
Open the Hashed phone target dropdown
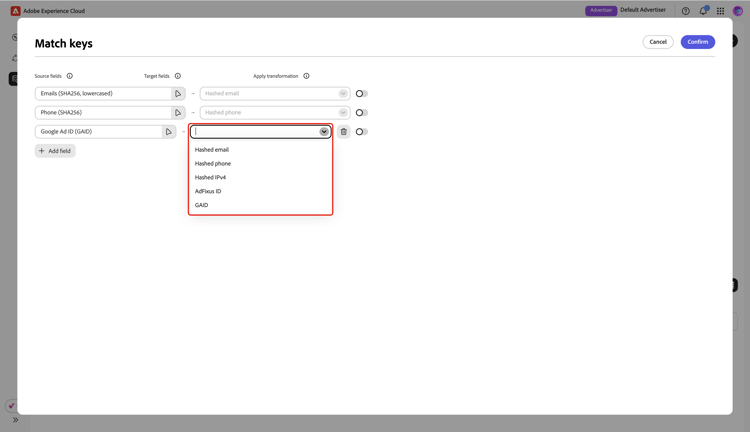coord(275,113)
